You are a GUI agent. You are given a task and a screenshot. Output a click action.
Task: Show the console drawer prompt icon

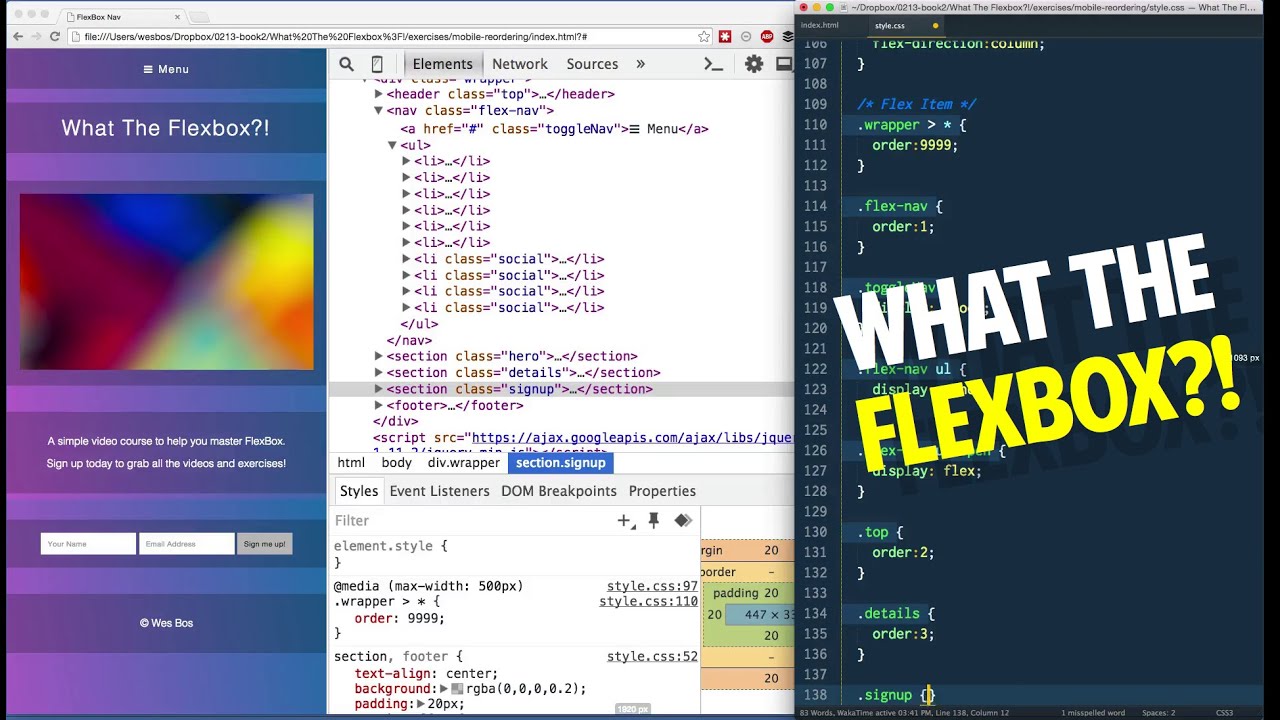(x=713, y=64)
